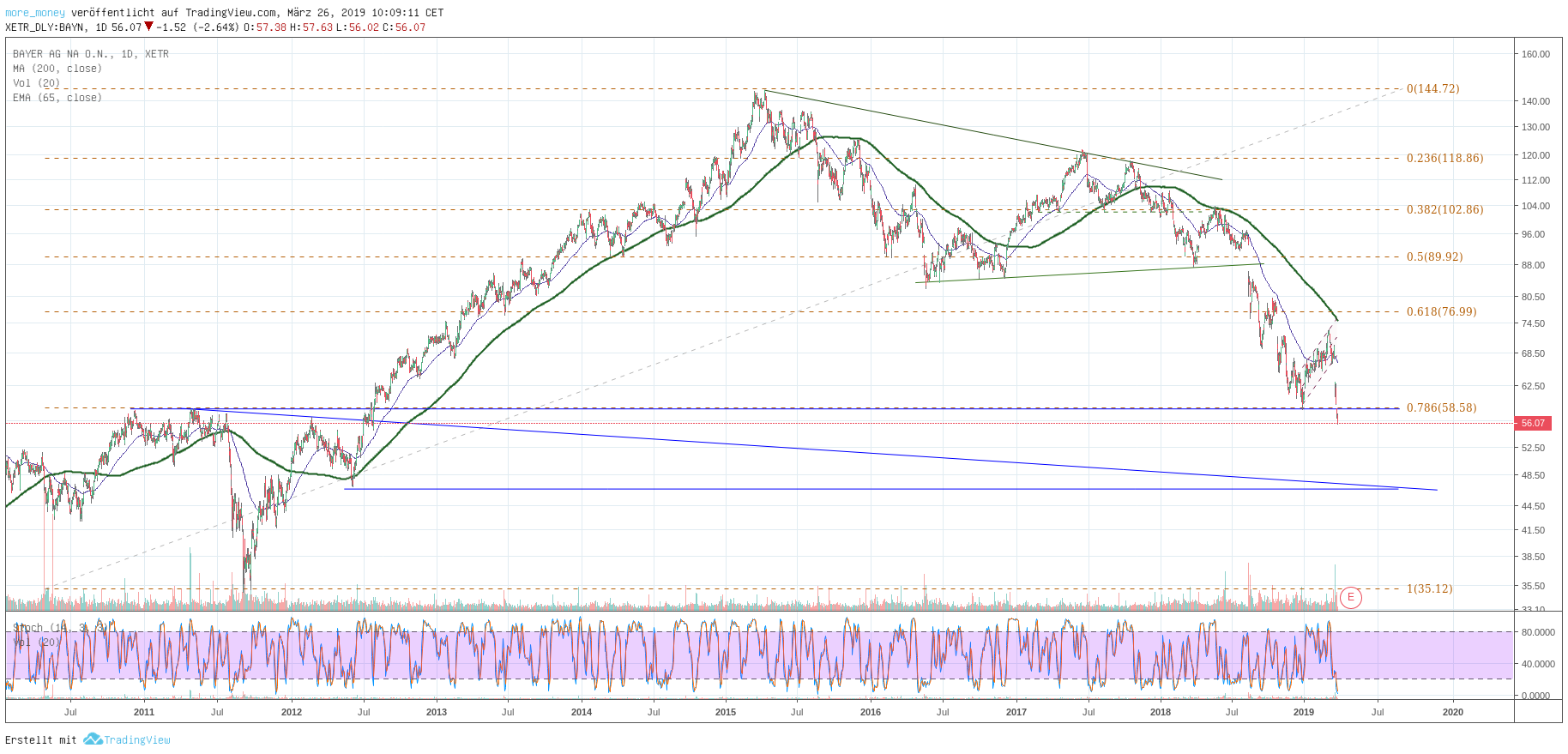1568x754 pixels.
Task: Click the 2018 label on time axis
Action: [x=1161, y=712]
